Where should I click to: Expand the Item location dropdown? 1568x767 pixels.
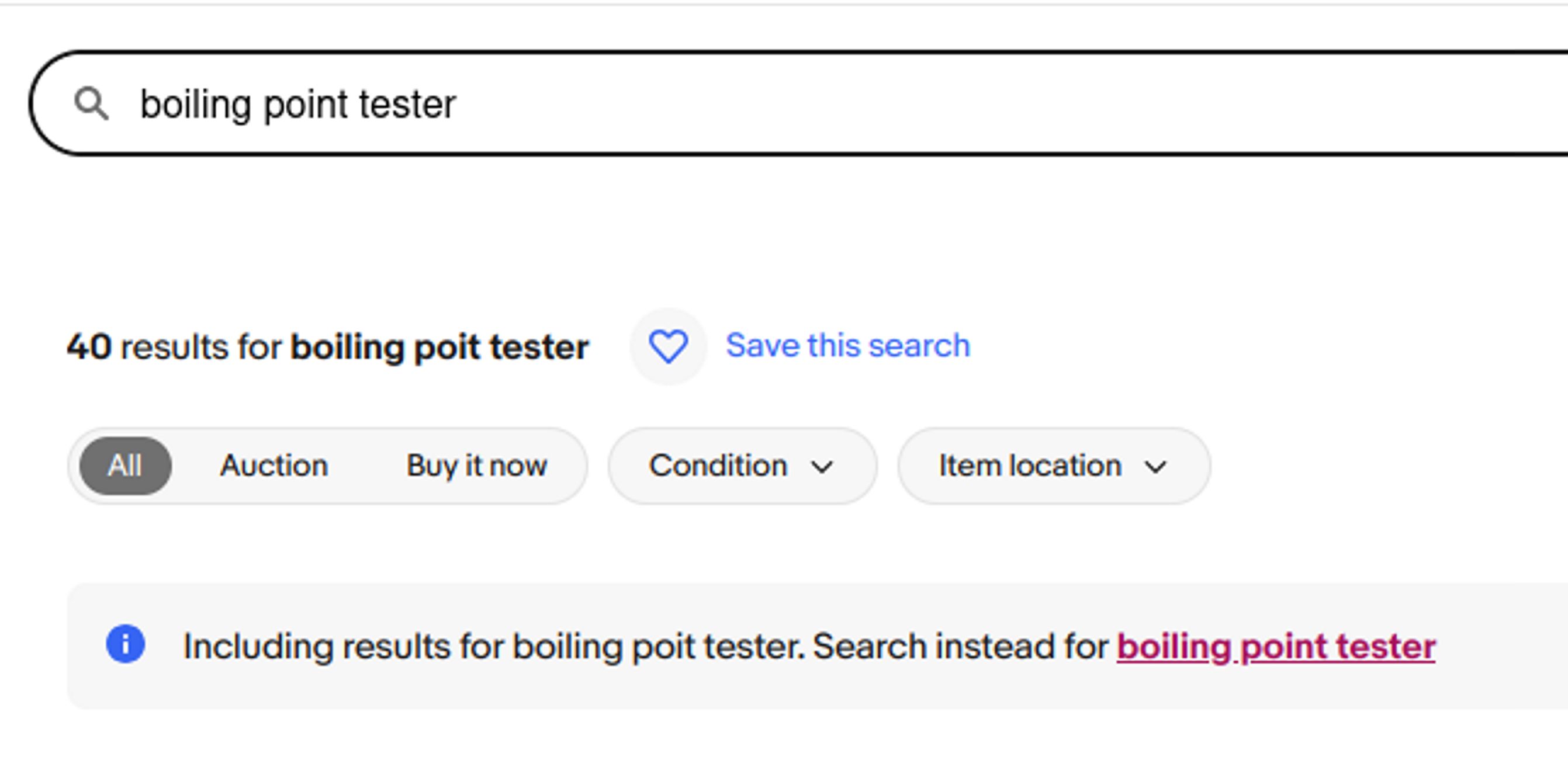[1054, 466]
